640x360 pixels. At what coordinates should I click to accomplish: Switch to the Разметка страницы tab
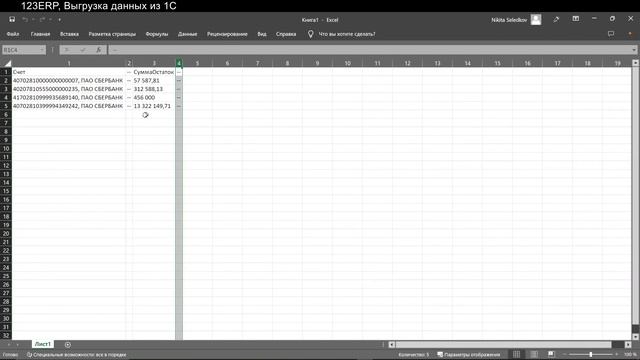click(x=112, y=34)
